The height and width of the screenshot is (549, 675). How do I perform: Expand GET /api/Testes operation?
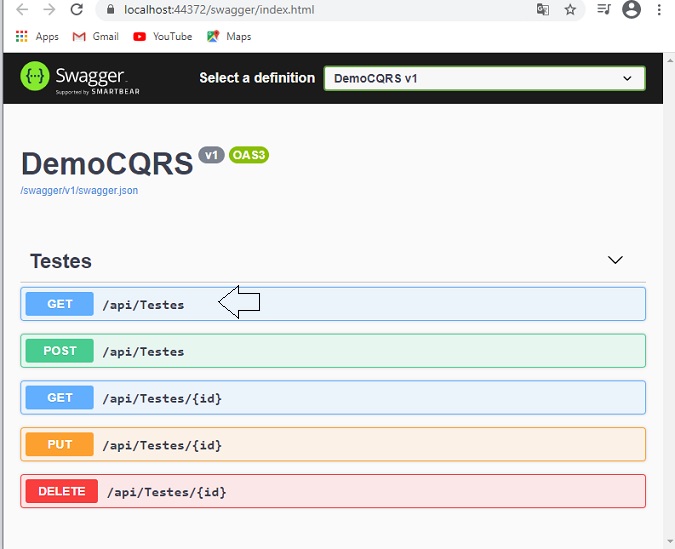(333, 304)
